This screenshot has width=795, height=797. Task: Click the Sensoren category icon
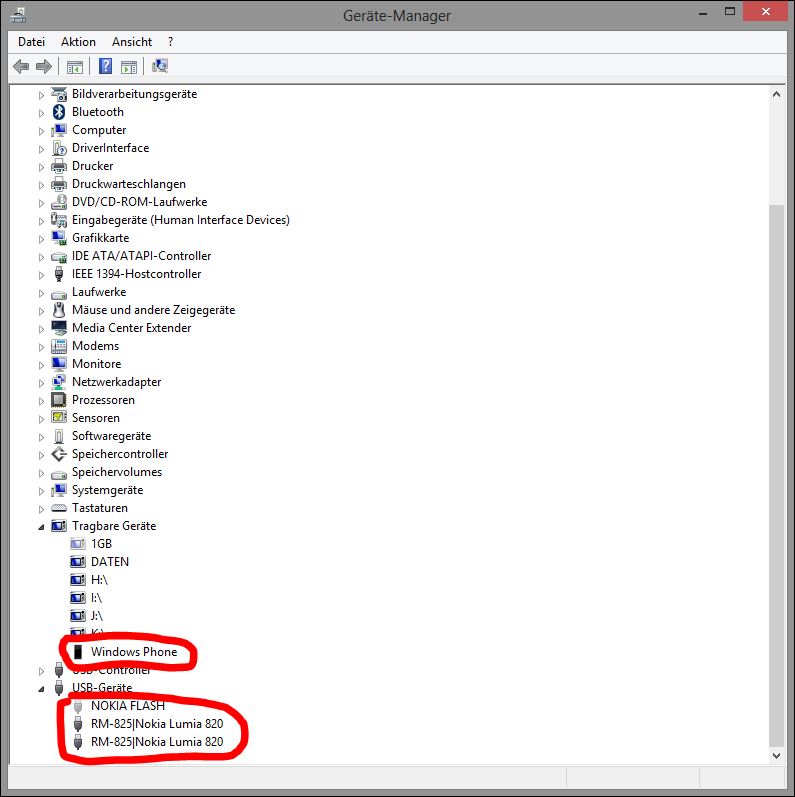click(x=59, y=418)
